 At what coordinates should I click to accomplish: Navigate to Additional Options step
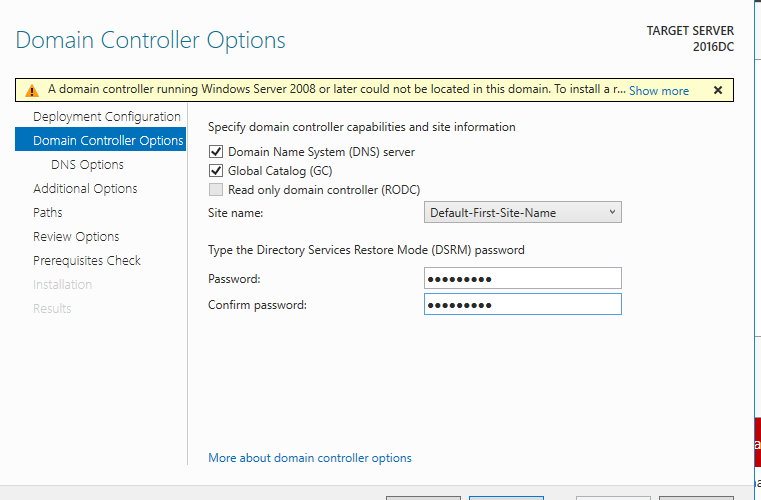pos(85,189)
